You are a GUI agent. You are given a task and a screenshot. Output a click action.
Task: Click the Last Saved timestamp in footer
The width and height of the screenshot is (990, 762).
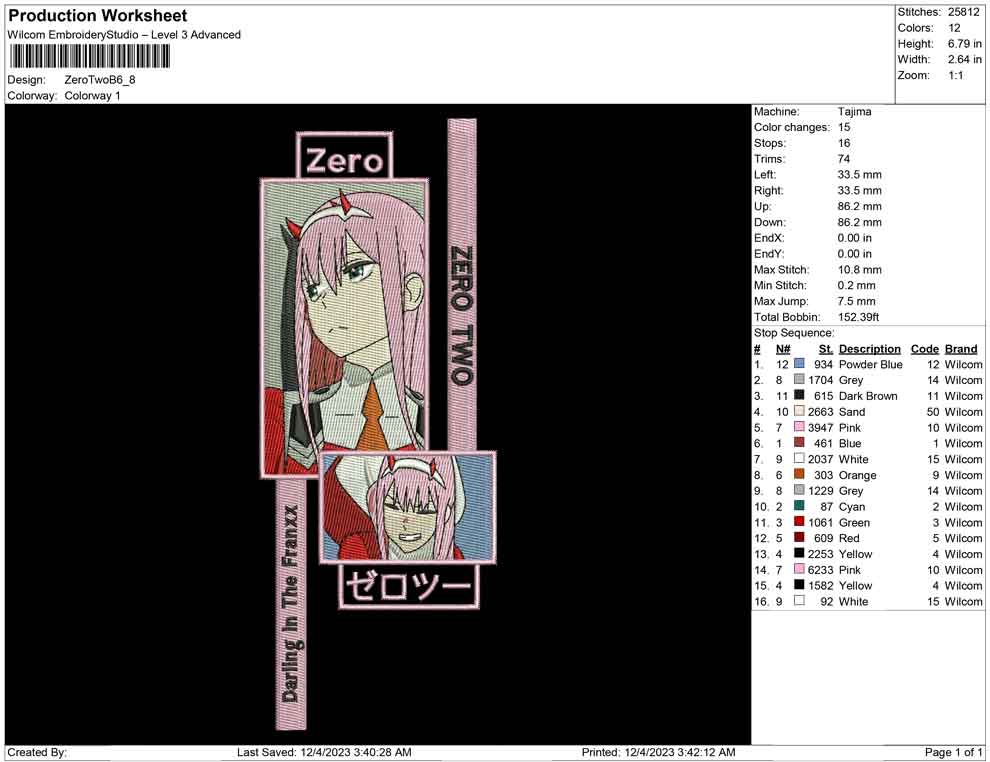point(324,752)
